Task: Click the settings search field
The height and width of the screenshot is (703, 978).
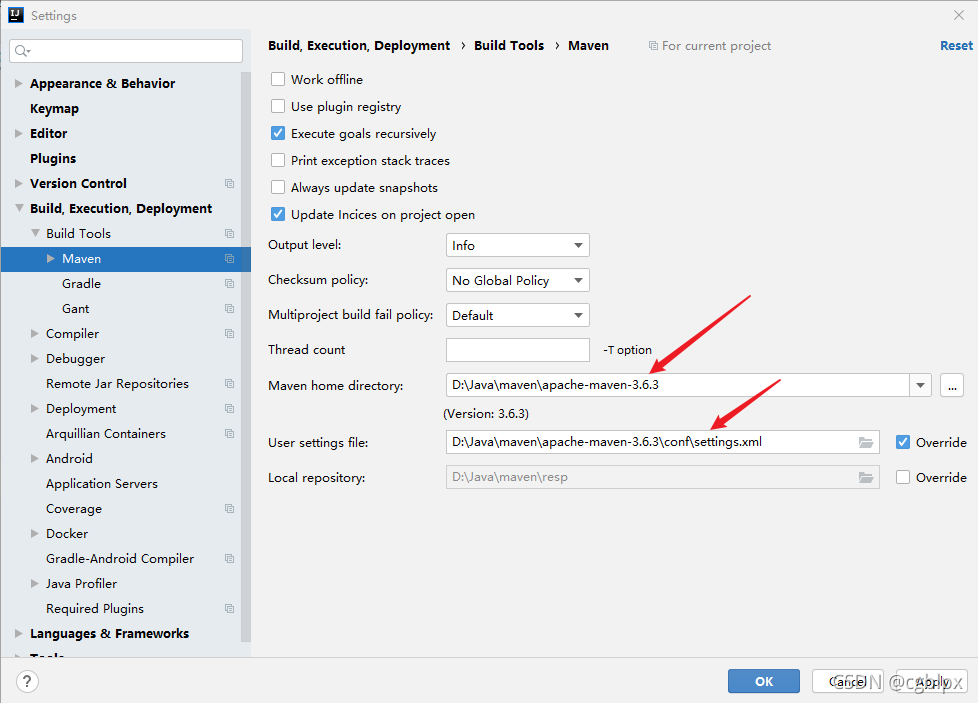Action: pyautogui.click(x=126, y=51)
